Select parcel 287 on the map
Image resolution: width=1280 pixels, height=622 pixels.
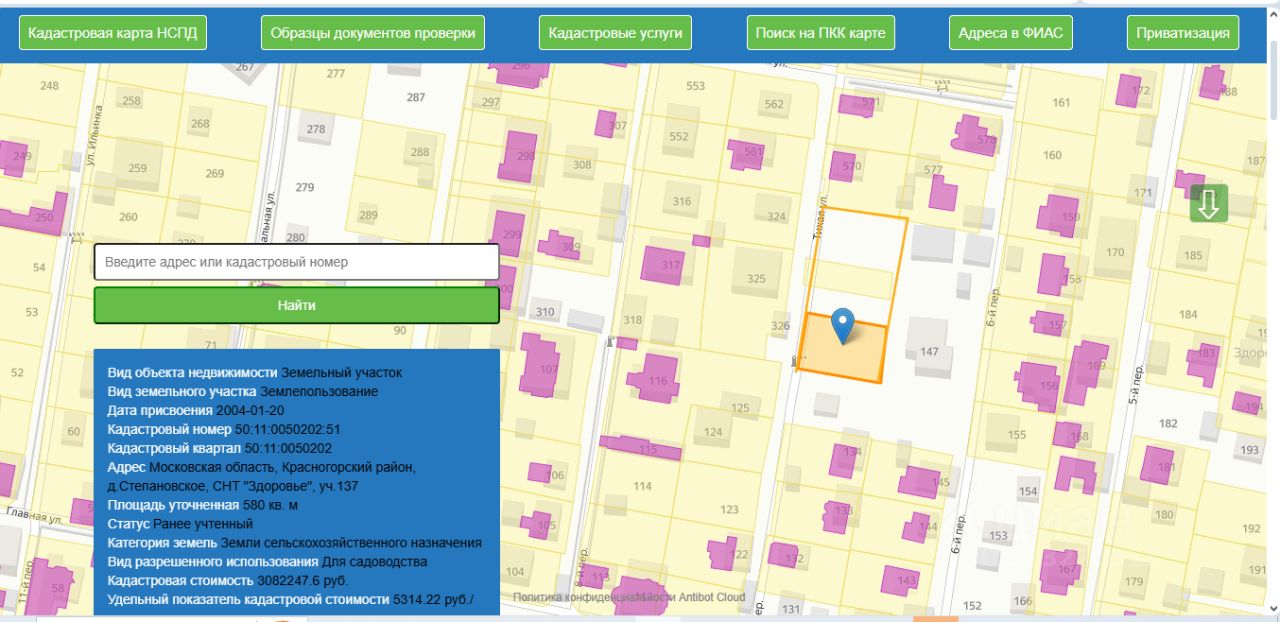coord(416,97)
